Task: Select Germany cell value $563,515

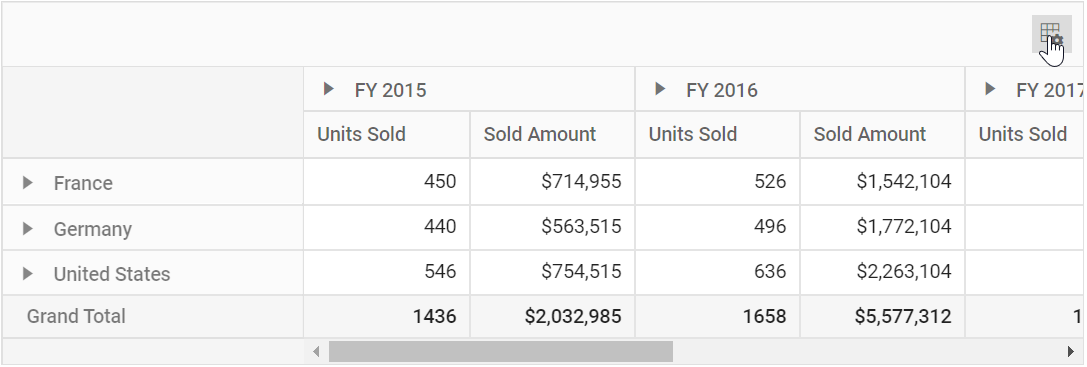Action: coord(553,227)
